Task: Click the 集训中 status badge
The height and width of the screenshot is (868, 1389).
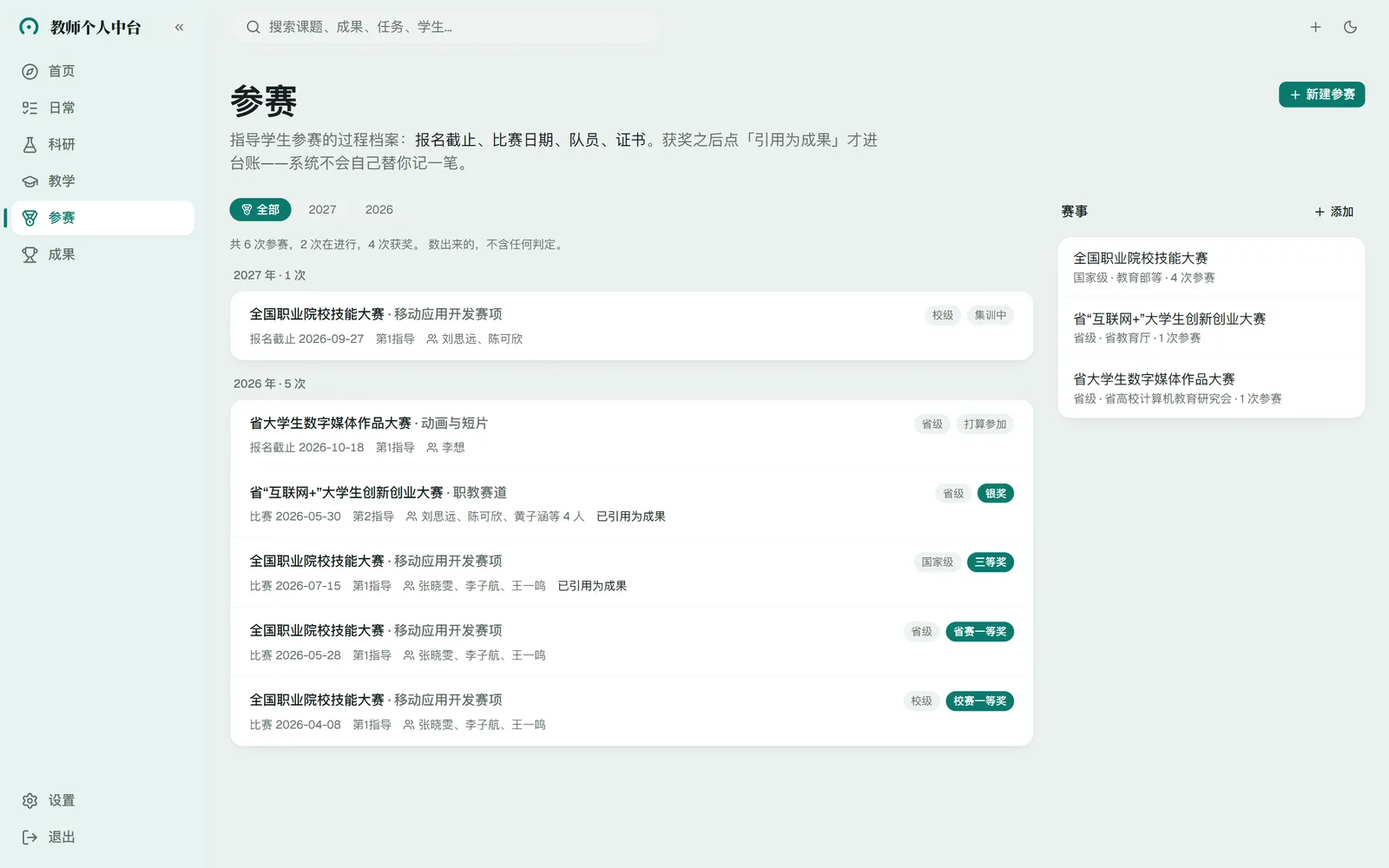Action: point(990,315)
